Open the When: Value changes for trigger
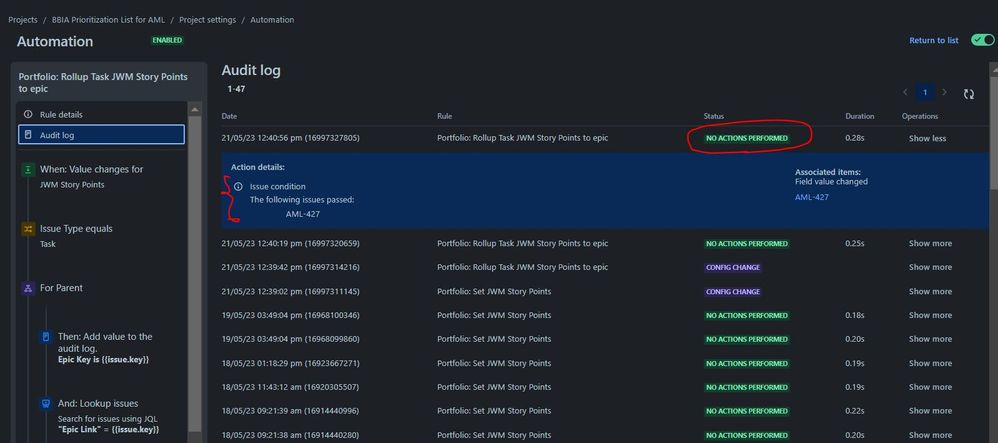The image size is (998, 443). tap(91, 176)
